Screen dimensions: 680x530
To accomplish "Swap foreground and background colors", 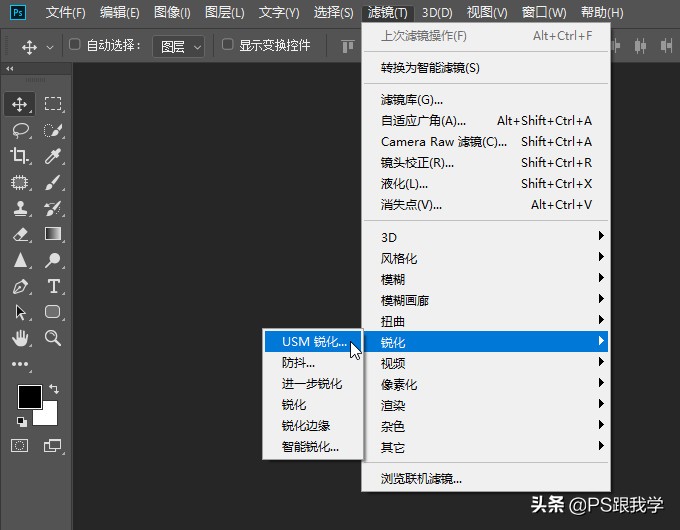I will click(54, 389).
